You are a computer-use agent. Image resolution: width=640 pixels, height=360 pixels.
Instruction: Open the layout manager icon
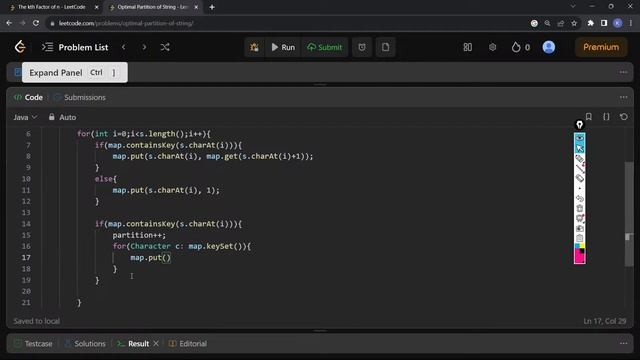[468, 47]
